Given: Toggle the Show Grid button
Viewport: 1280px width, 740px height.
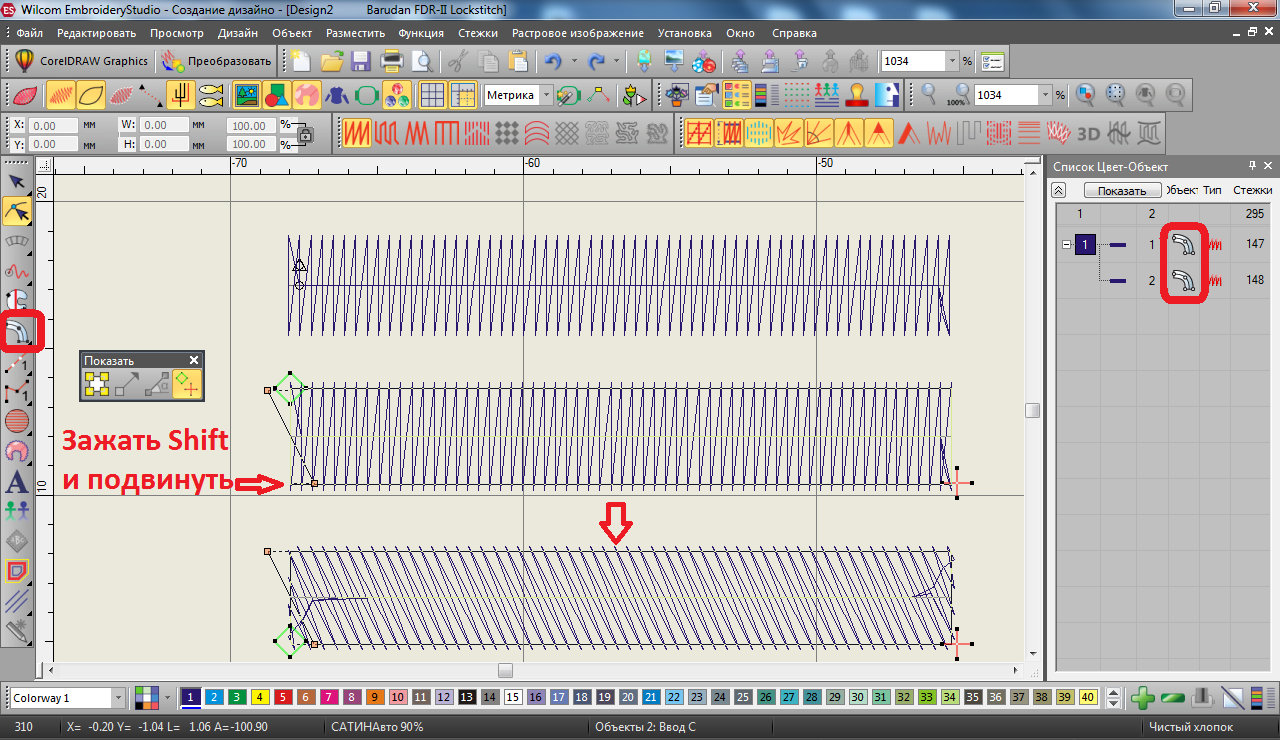Looking at the screenshot, I should (x=432, y=96).
